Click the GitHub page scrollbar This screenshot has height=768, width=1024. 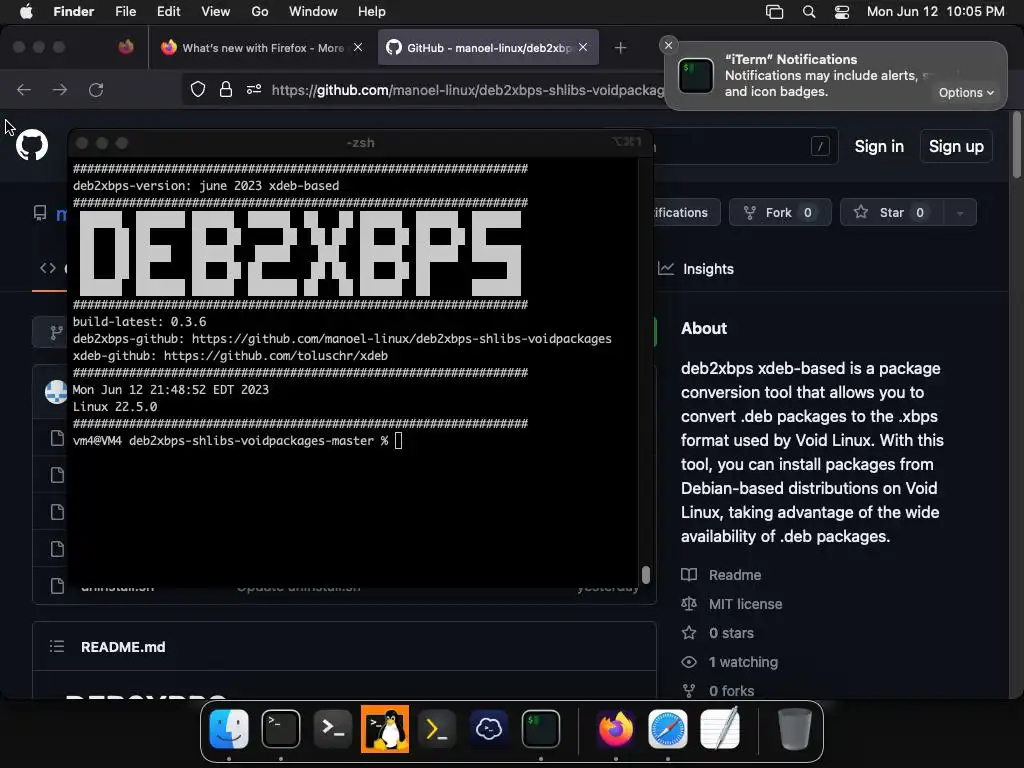pos(1016,145)
